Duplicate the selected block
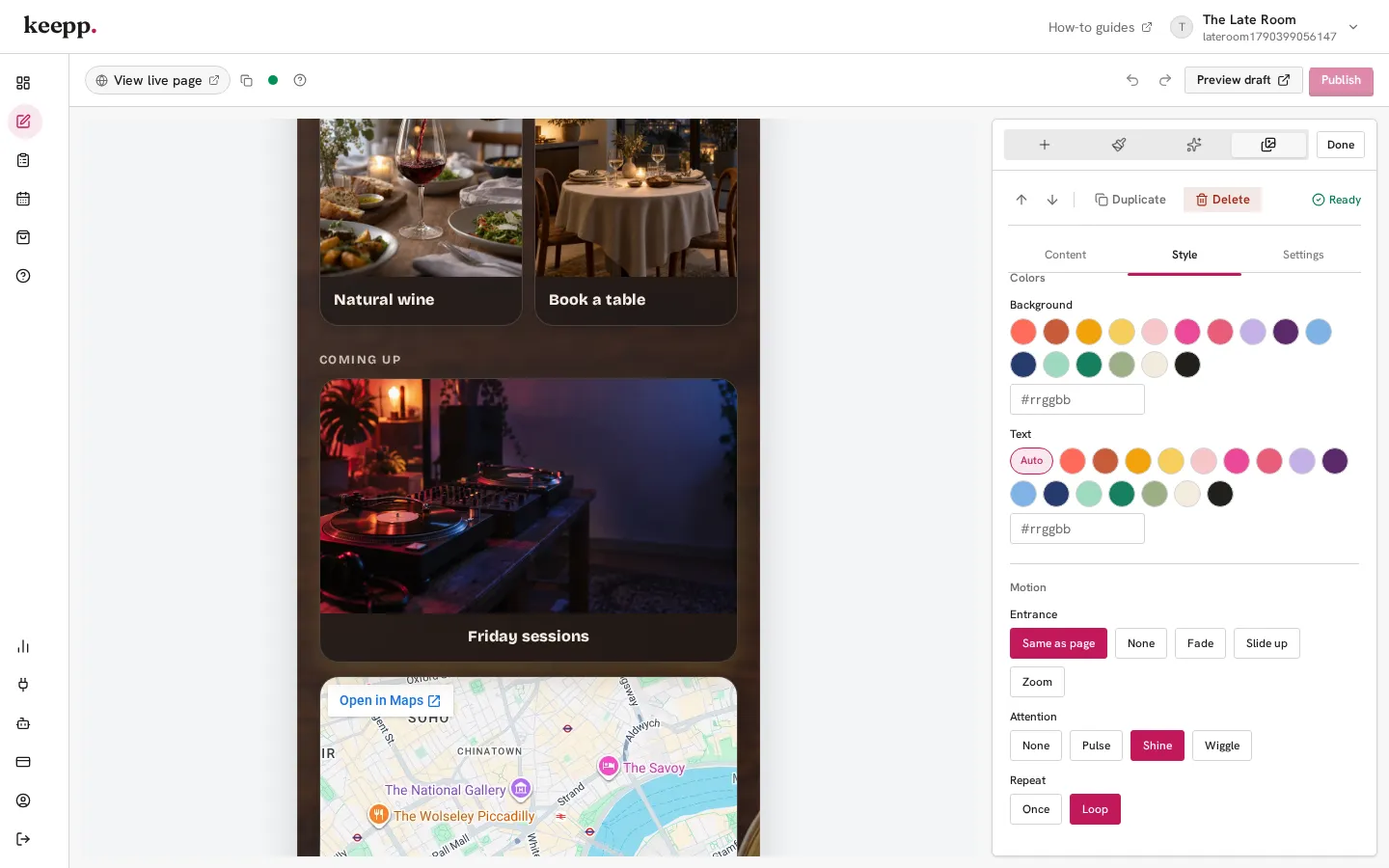1389x868 pixels. 1130,200
